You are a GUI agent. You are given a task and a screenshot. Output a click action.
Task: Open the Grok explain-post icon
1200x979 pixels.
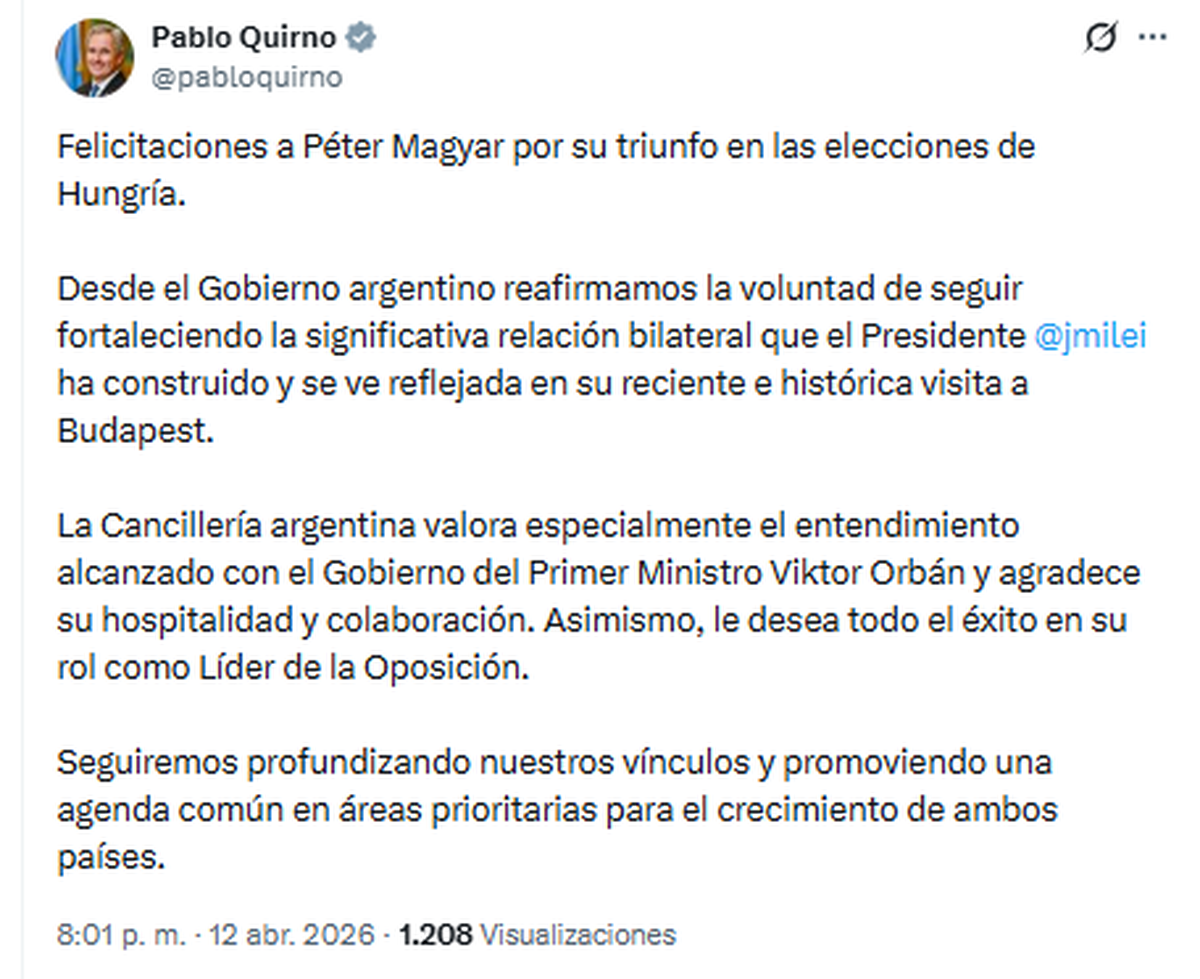coord(1100,39)
